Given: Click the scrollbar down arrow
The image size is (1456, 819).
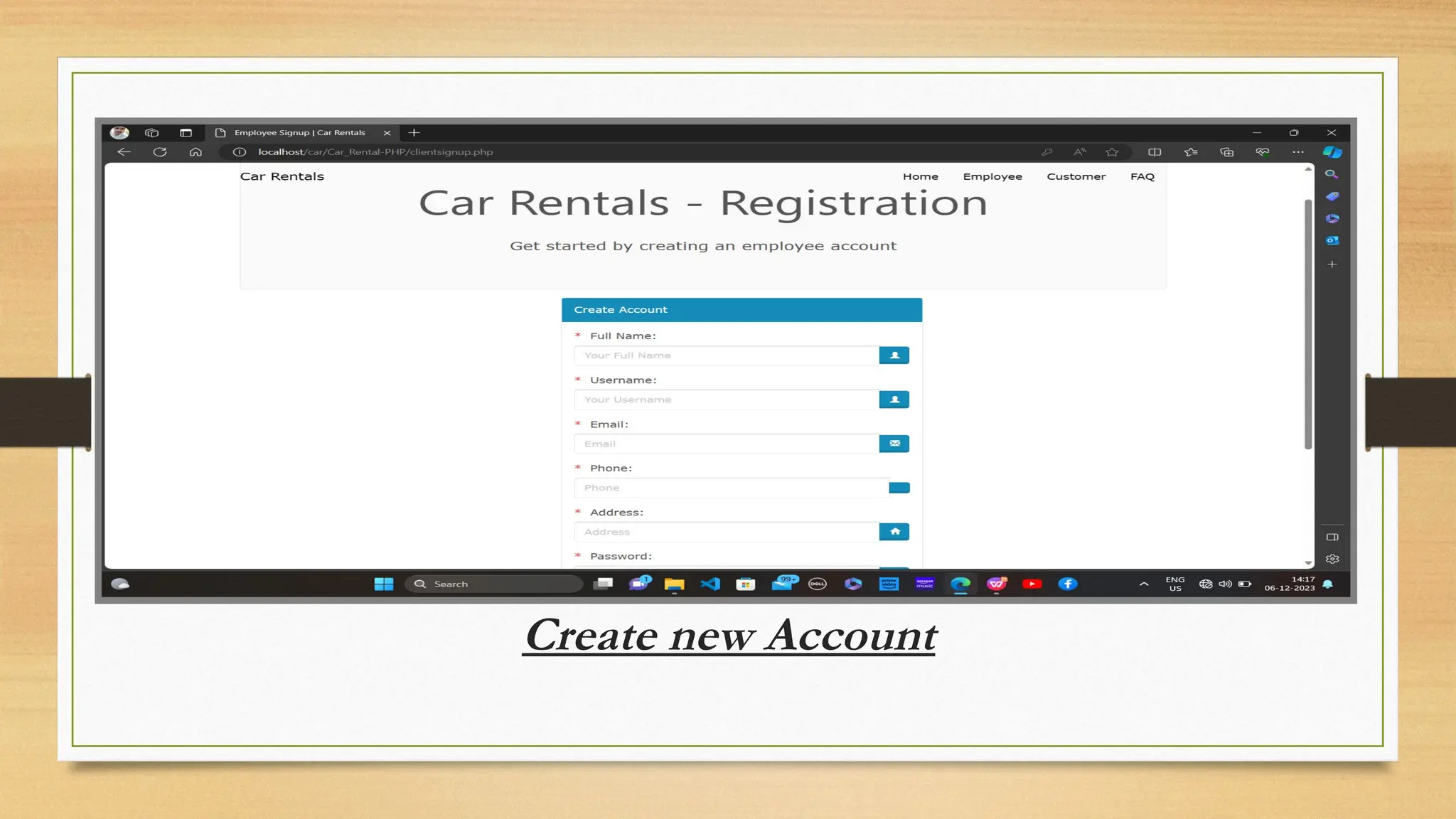Looking at the screenshot, I should [1308, 563].
